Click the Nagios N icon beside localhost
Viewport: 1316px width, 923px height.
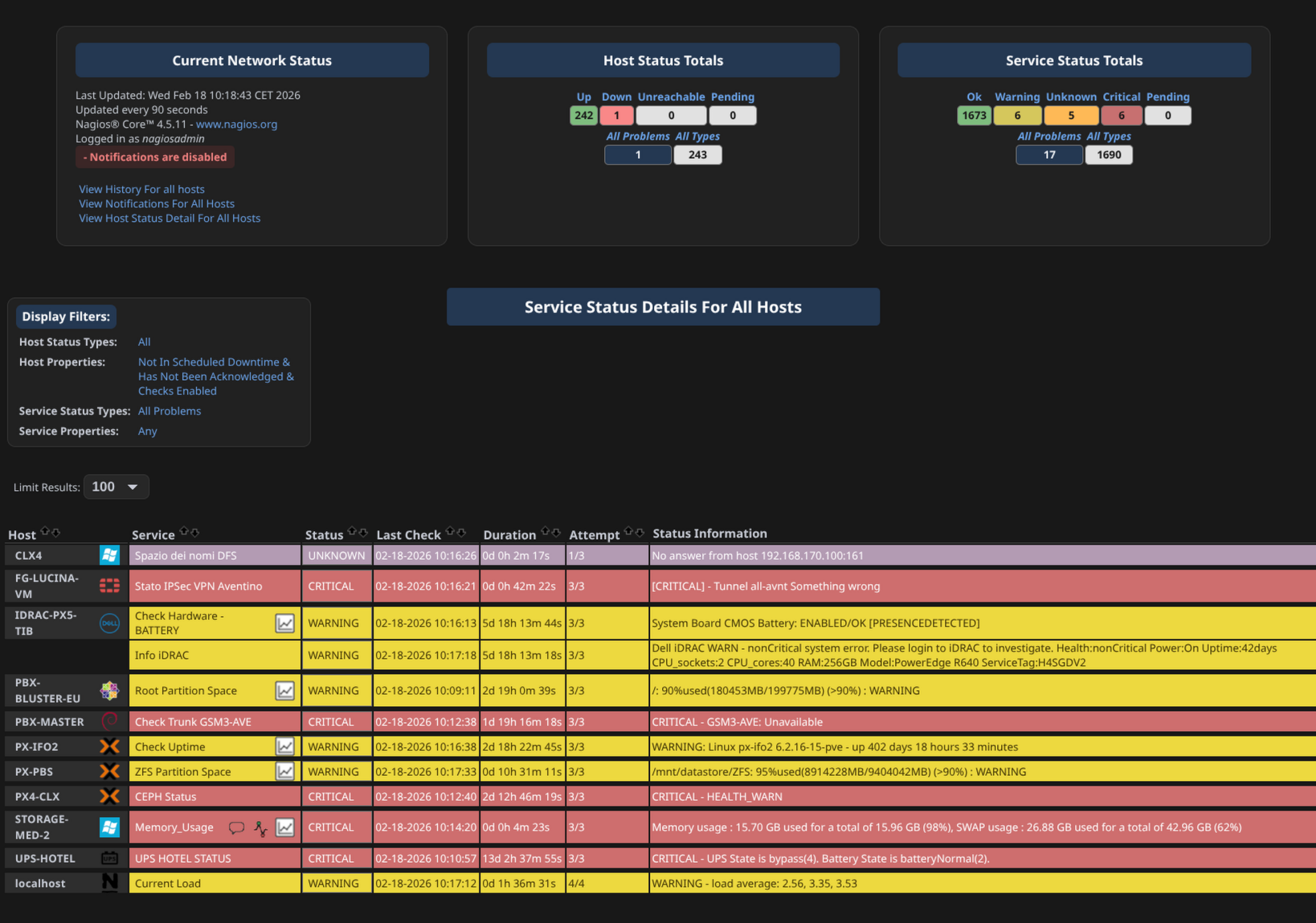(109, 882)
